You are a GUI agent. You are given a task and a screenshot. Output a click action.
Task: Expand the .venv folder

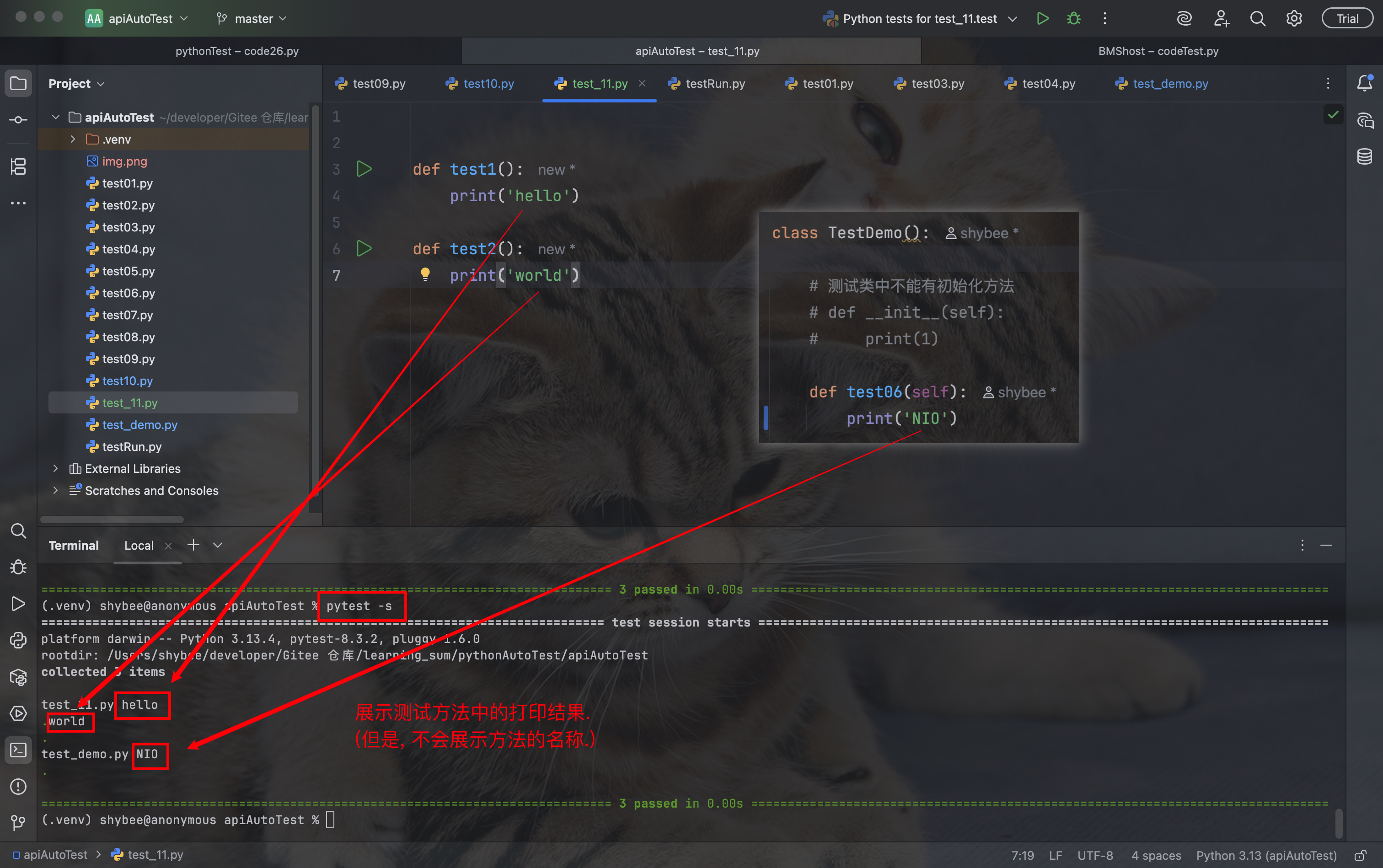coord(73,139)
